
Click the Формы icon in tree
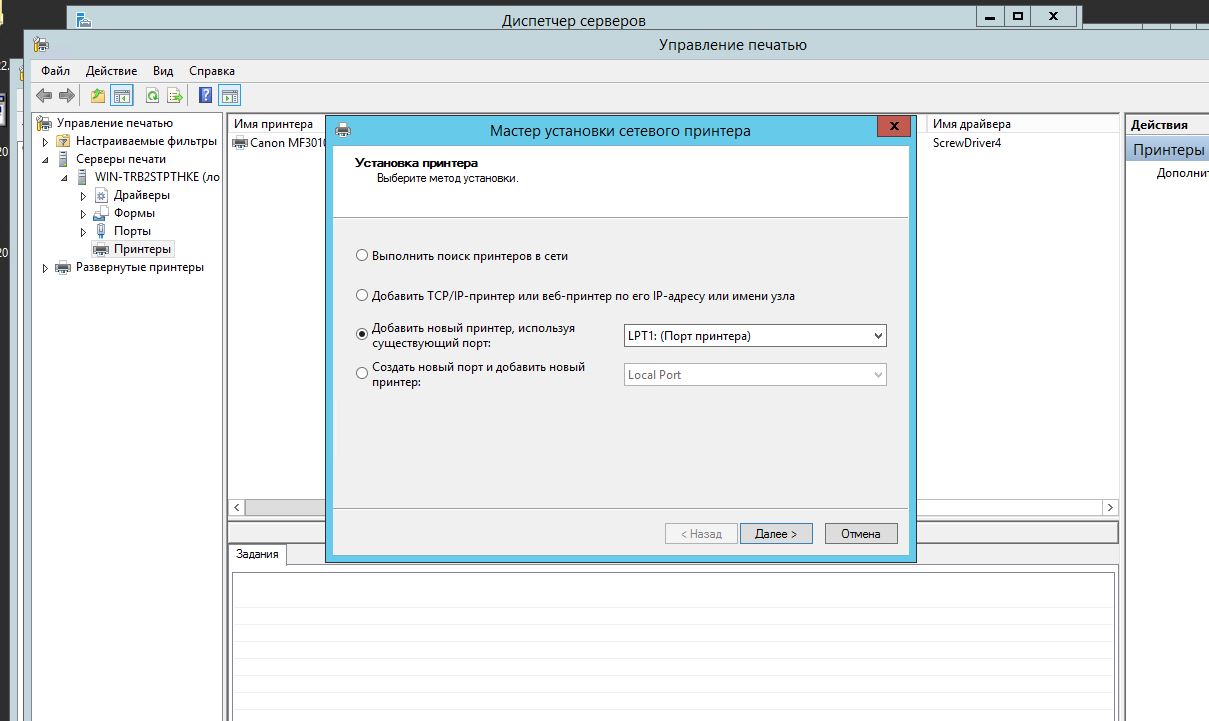(101, 213)
